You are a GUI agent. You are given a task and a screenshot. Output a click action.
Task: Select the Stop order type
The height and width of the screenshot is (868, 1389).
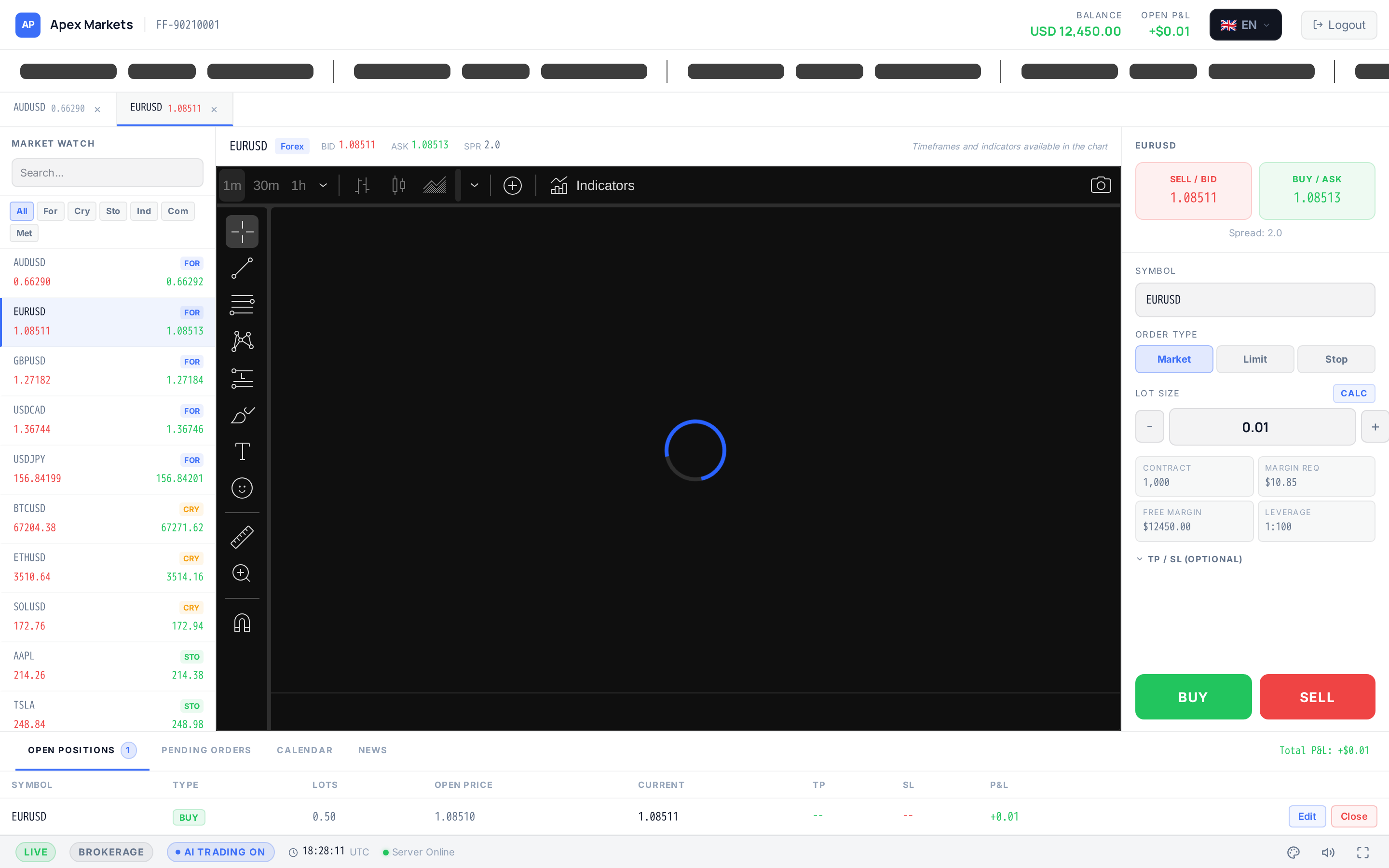tap(1335, 359)
